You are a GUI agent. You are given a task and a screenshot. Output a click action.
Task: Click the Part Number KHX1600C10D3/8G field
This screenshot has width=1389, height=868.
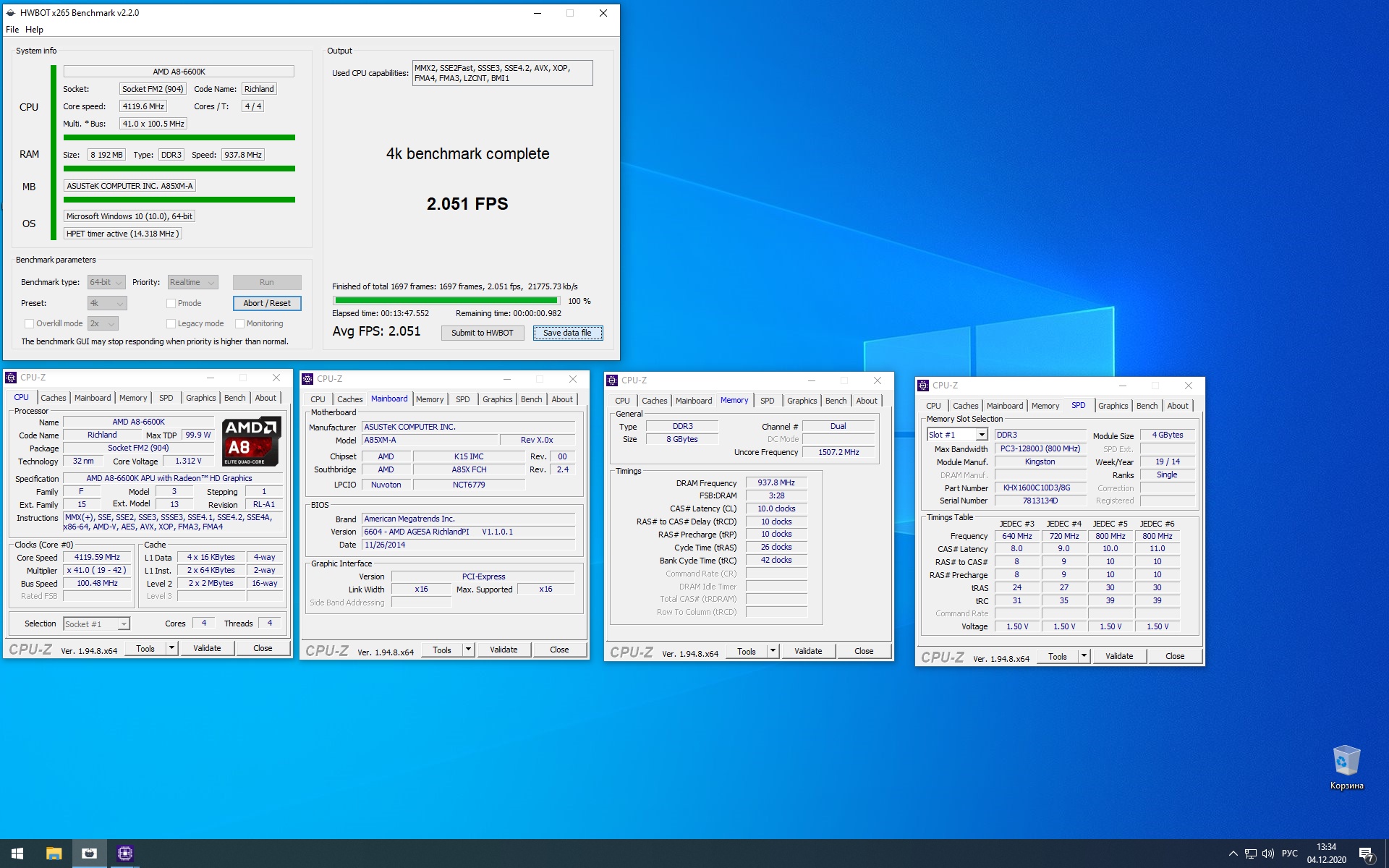[x=1040, y=488]
